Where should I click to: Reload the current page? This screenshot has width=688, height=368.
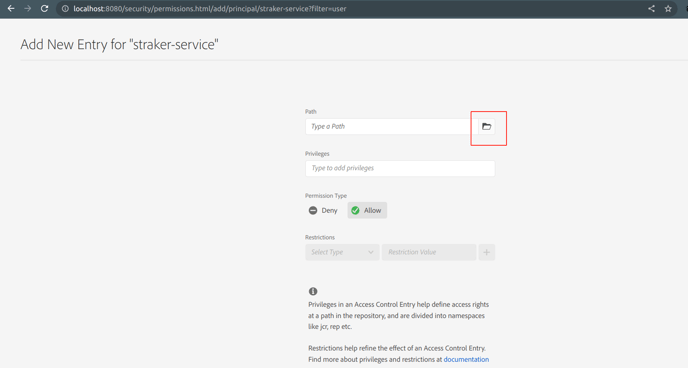click(44, 8)
